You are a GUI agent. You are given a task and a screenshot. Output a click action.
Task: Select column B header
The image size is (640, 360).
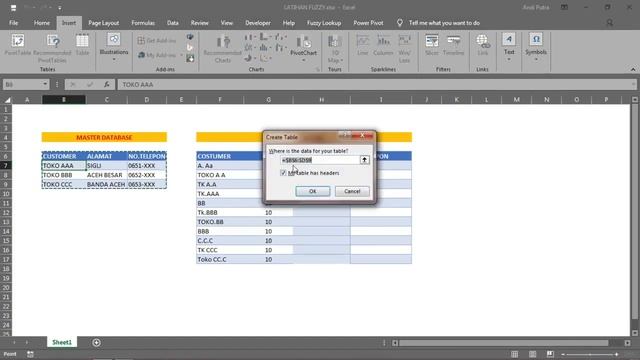click(x=64, y=100)
